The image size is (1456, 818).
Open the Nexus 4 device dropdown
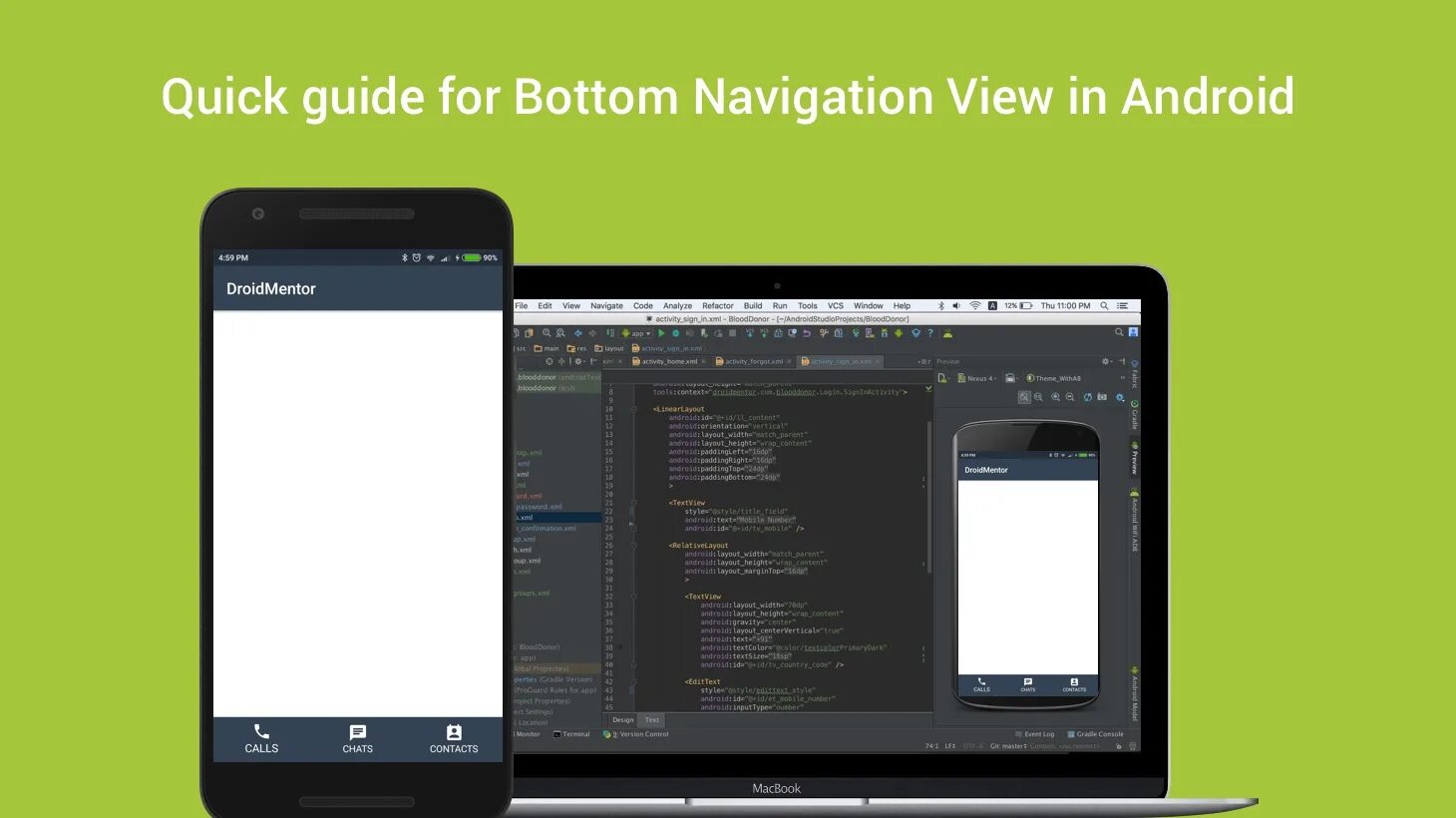(x=976, y=378)
